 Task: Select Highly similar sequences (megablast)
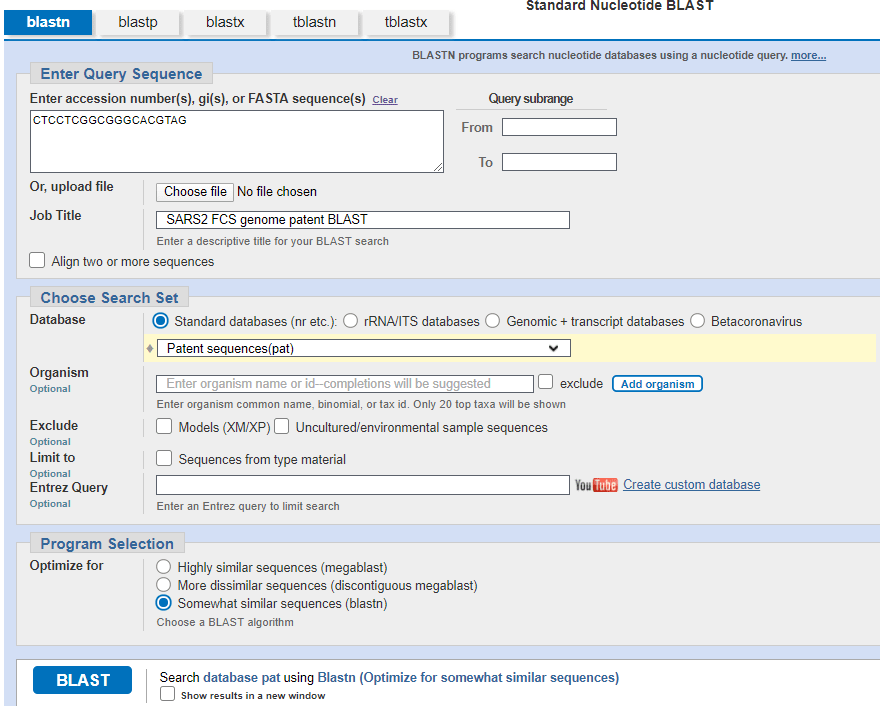[163, 566]
